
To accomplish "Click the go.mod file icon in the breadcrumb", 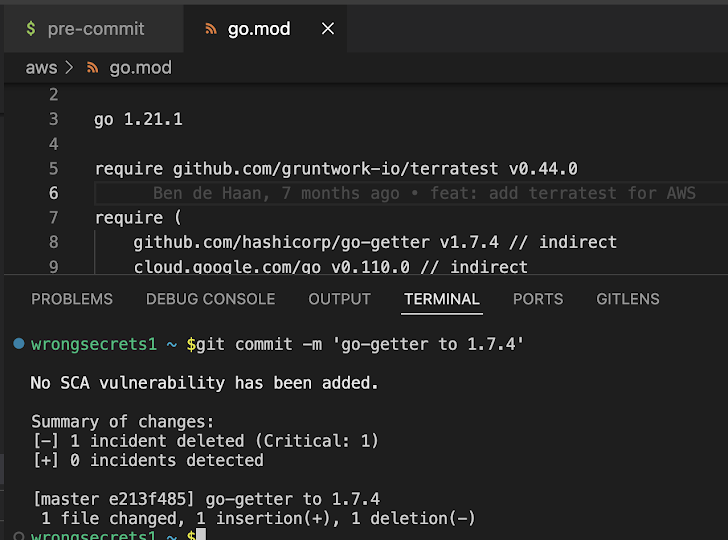I will coord(94,68).
